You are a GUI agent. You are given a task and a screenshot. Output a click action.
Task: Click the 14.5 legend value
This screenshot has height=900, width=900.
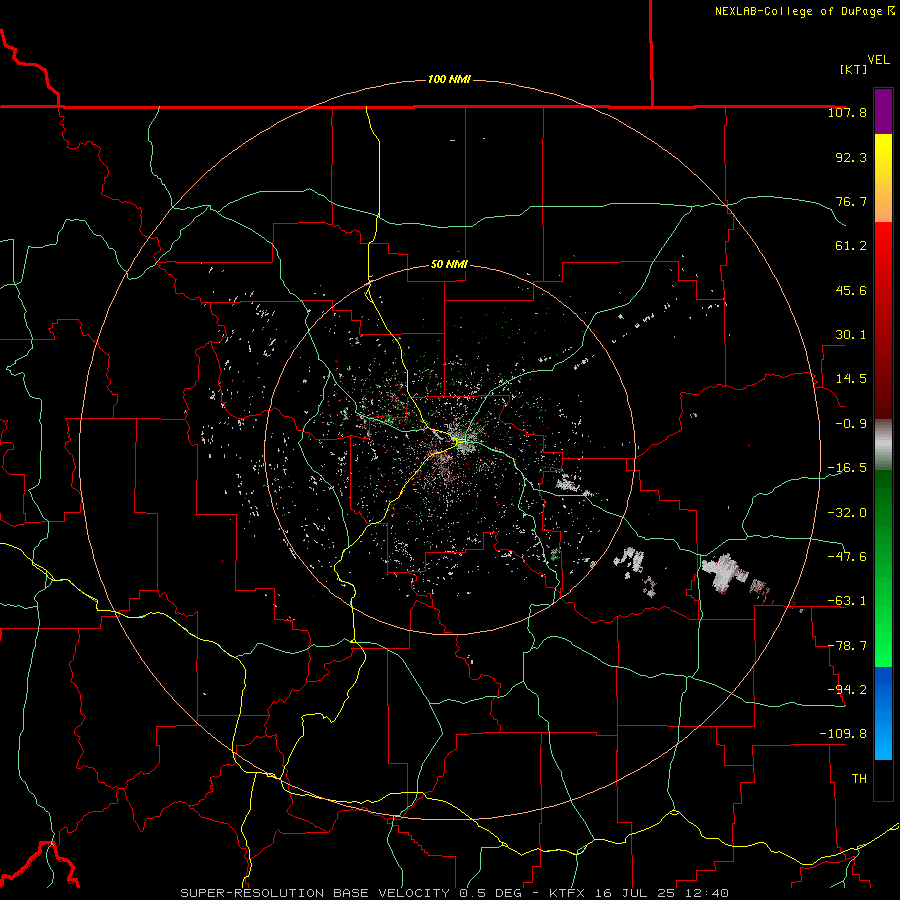[x=851, y=379]
